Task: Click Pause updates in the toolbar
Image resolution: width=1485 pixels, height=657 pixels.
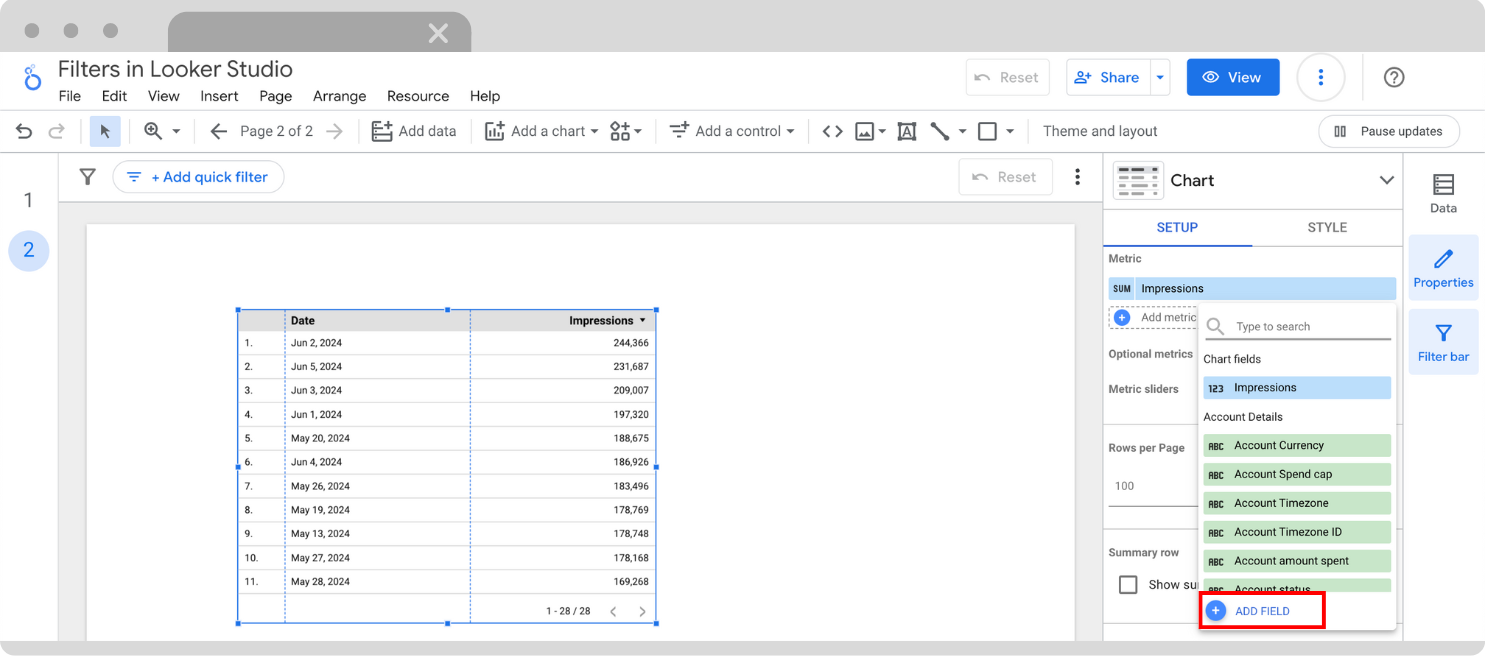Action: (x=1388, y=131)
